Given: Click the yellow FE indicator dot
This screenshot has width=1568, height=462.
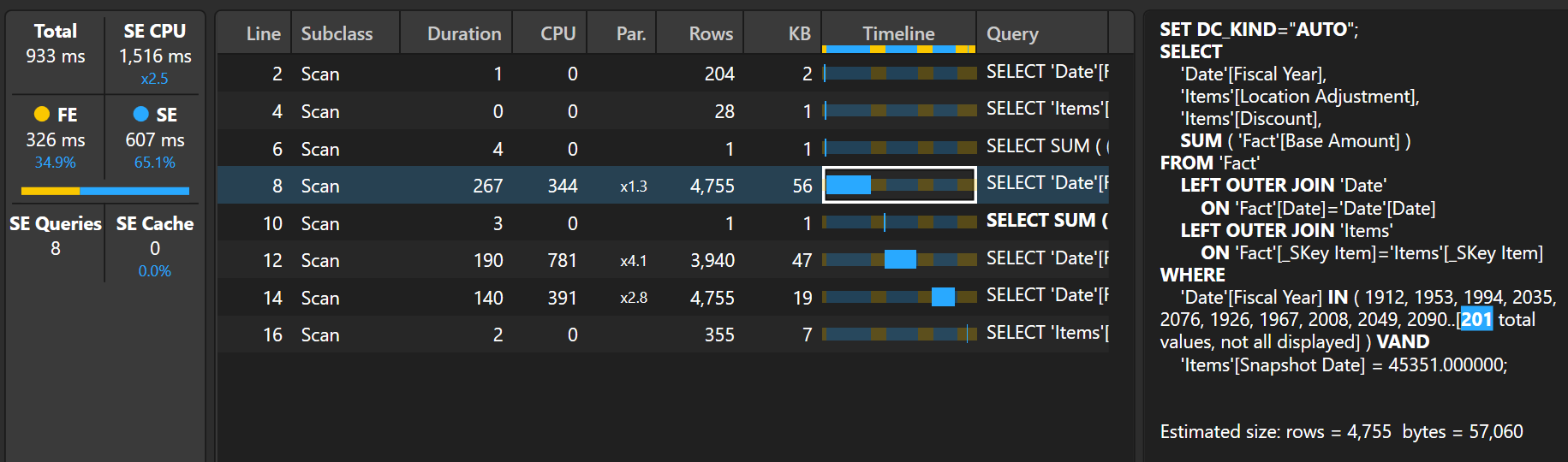Looking at the screenshot, I should pos(41,114).
